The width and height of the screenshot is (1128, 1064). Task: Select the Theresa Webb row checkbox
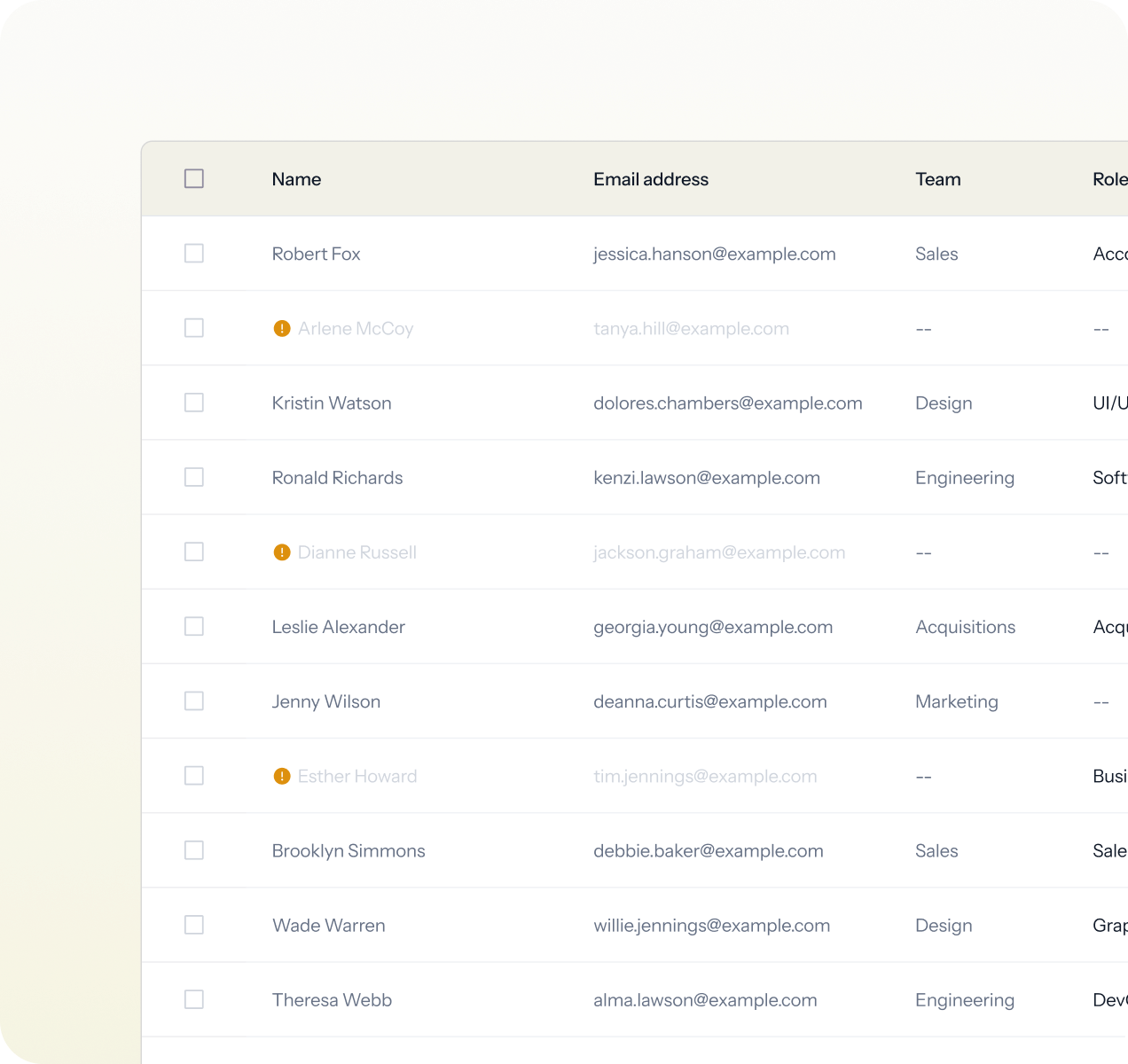pyautogui.click(x=194, y=999)
